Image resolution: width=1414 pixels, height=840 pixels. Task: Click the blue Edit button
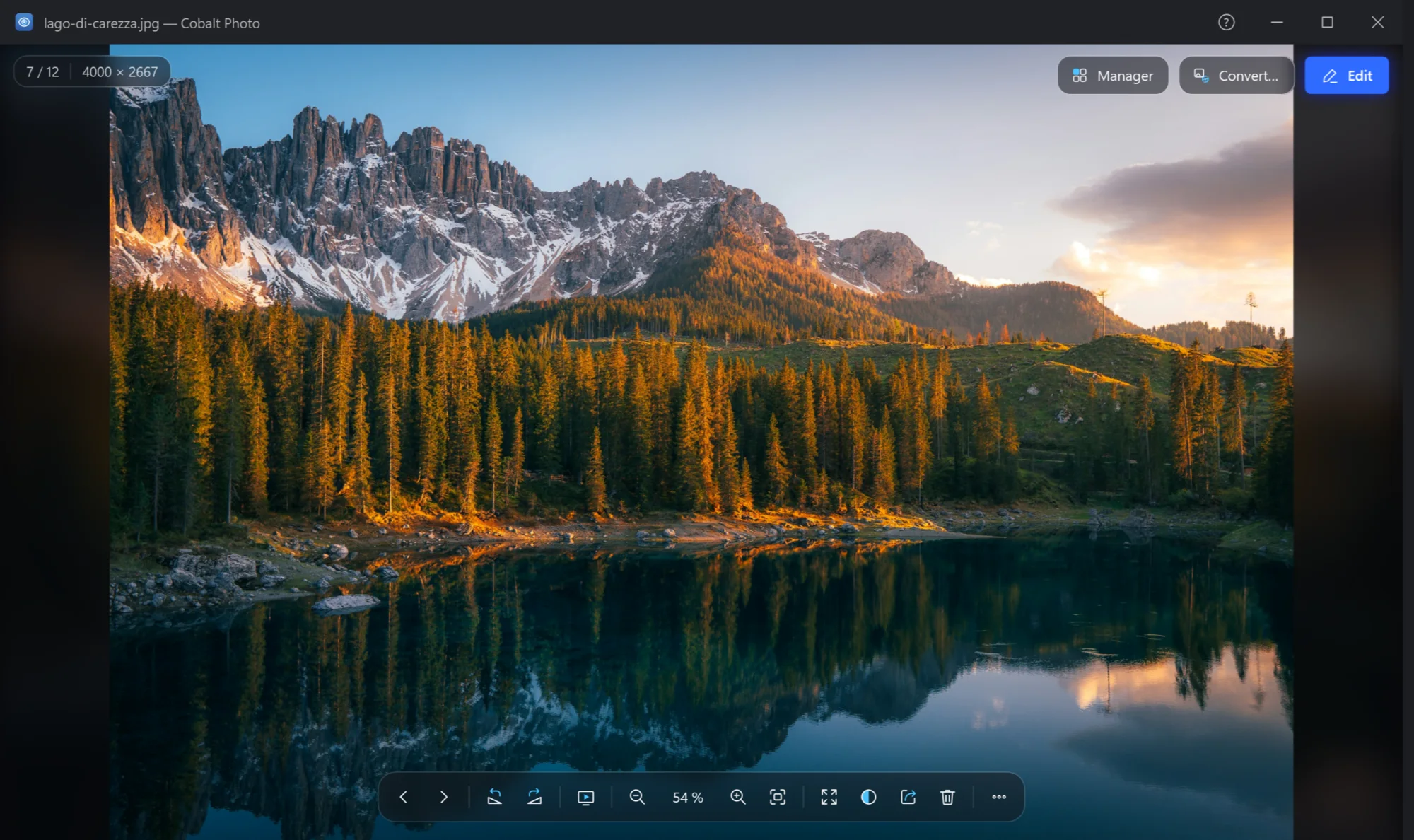(1347, 76)
